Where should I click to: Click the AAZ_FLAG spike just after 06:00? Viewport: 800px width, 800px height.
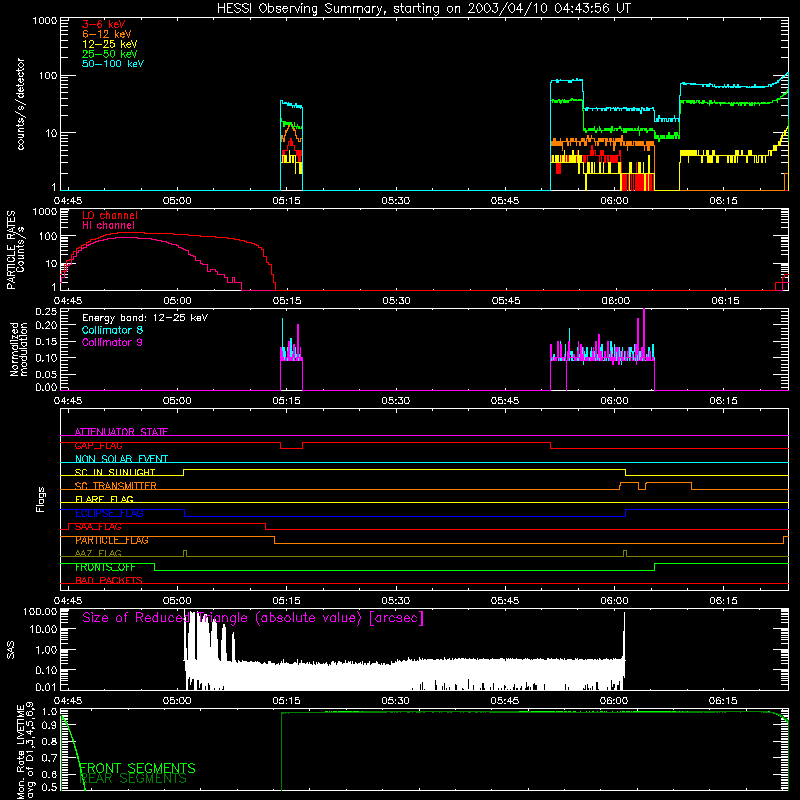[x=625, y=554]
